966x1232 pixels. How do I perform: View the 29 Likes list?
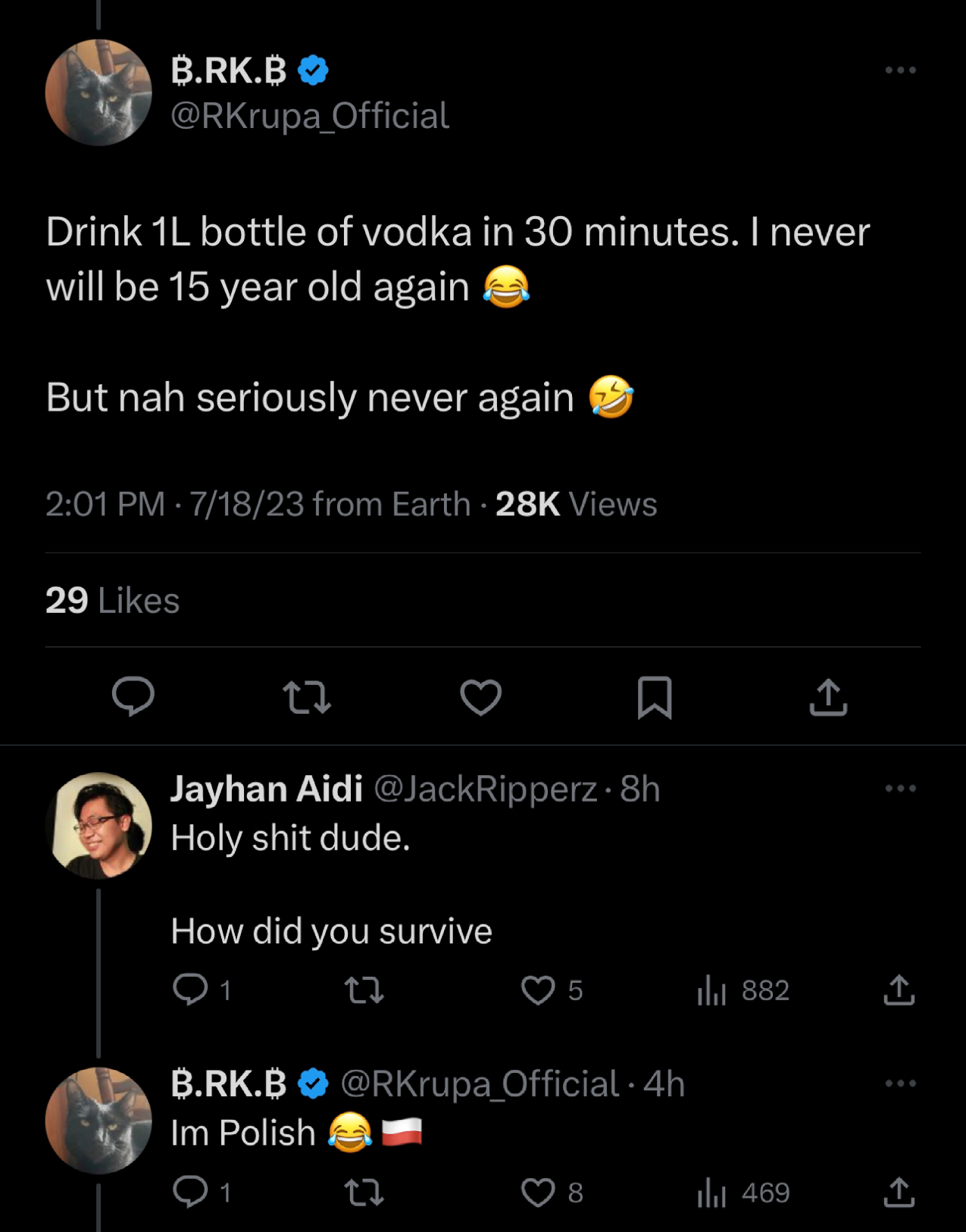(112, 600)
